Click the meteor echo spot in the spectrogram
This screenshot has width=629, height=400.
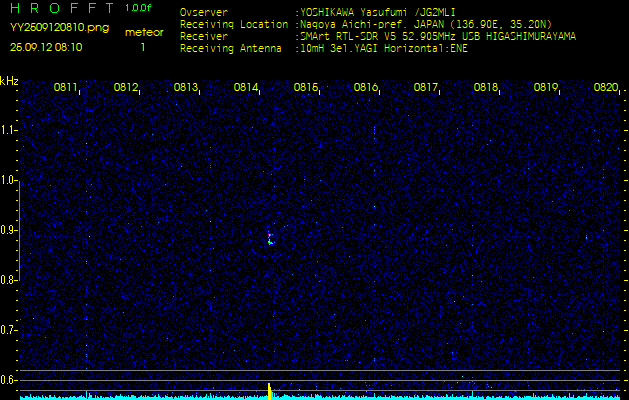coord(270,239)
